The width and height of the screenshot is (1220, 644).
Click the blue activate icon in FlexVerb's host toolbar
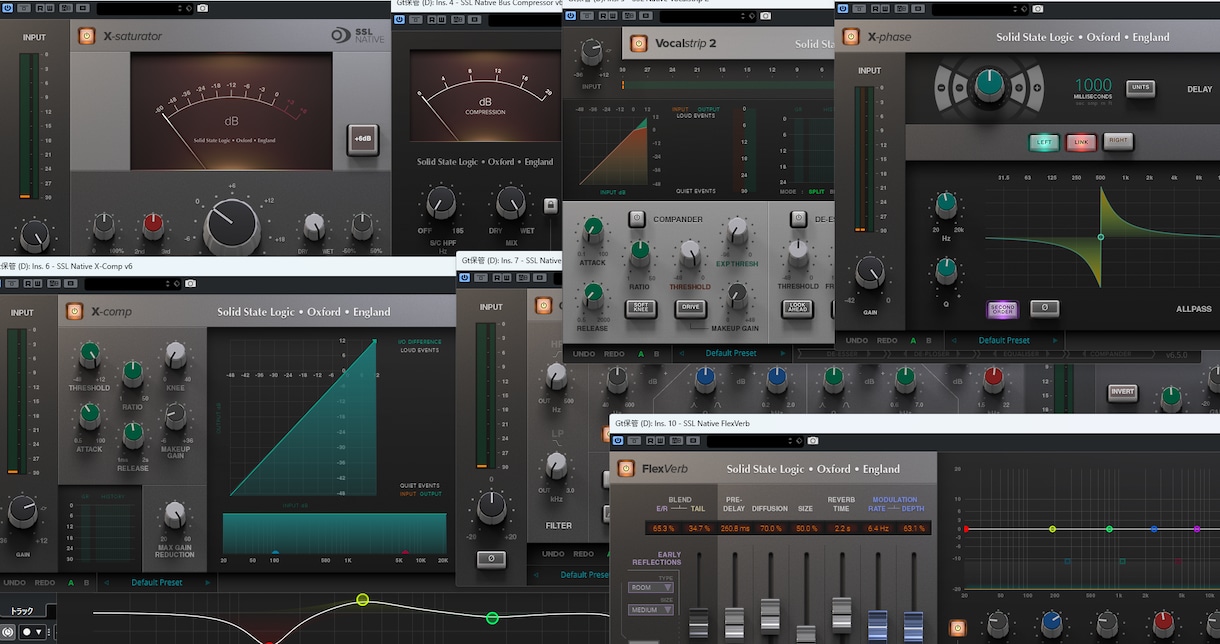[620, 441]
